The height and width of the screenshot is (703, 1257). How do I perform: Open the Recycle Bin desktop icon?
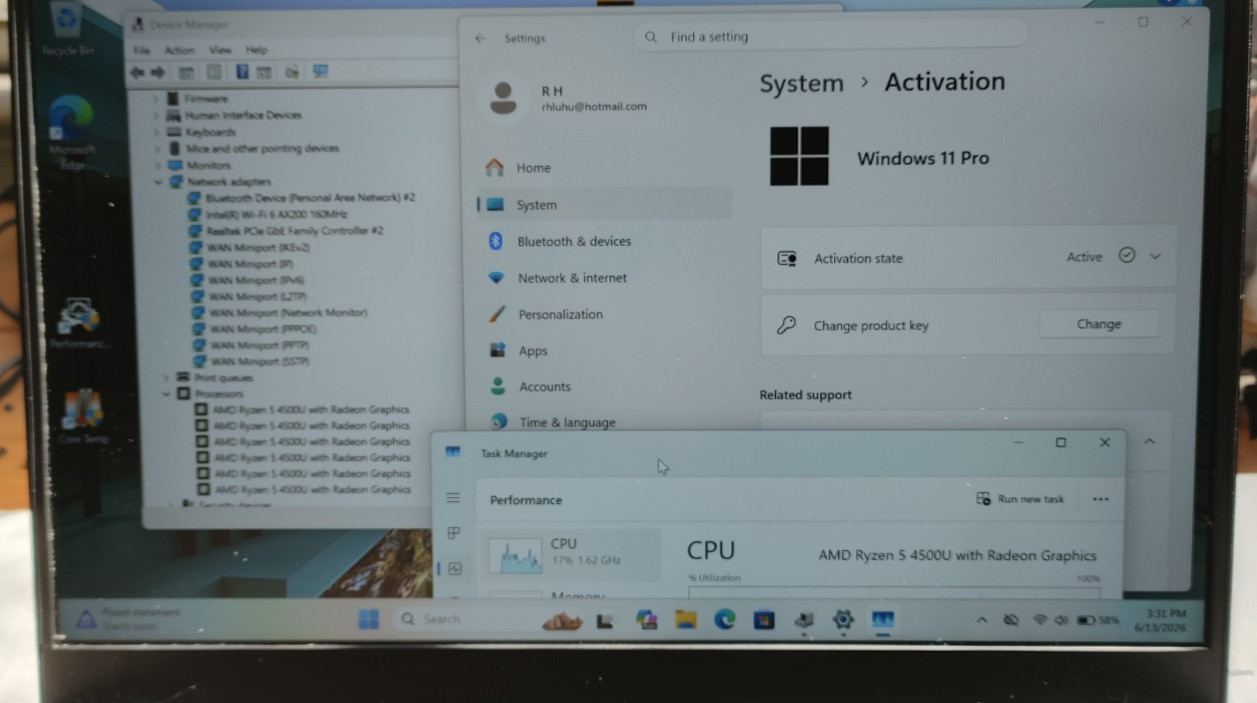pyautogui.click(x=66, y=28)
